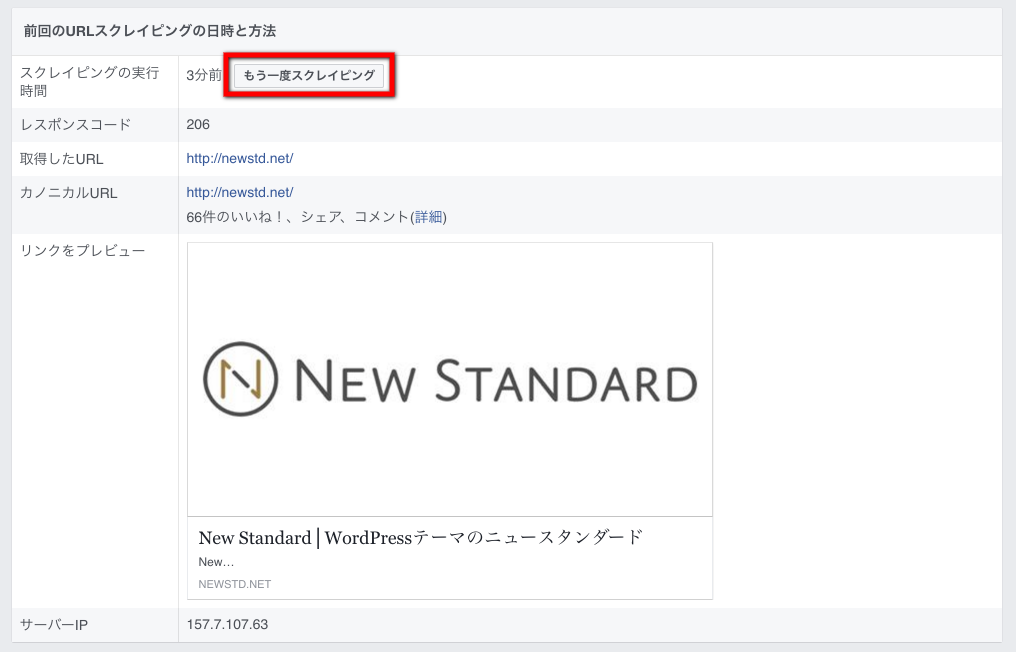1016x652 pixels.
Task: Select the server IP 157.7.107.63
Action: (x=227, y=625)
